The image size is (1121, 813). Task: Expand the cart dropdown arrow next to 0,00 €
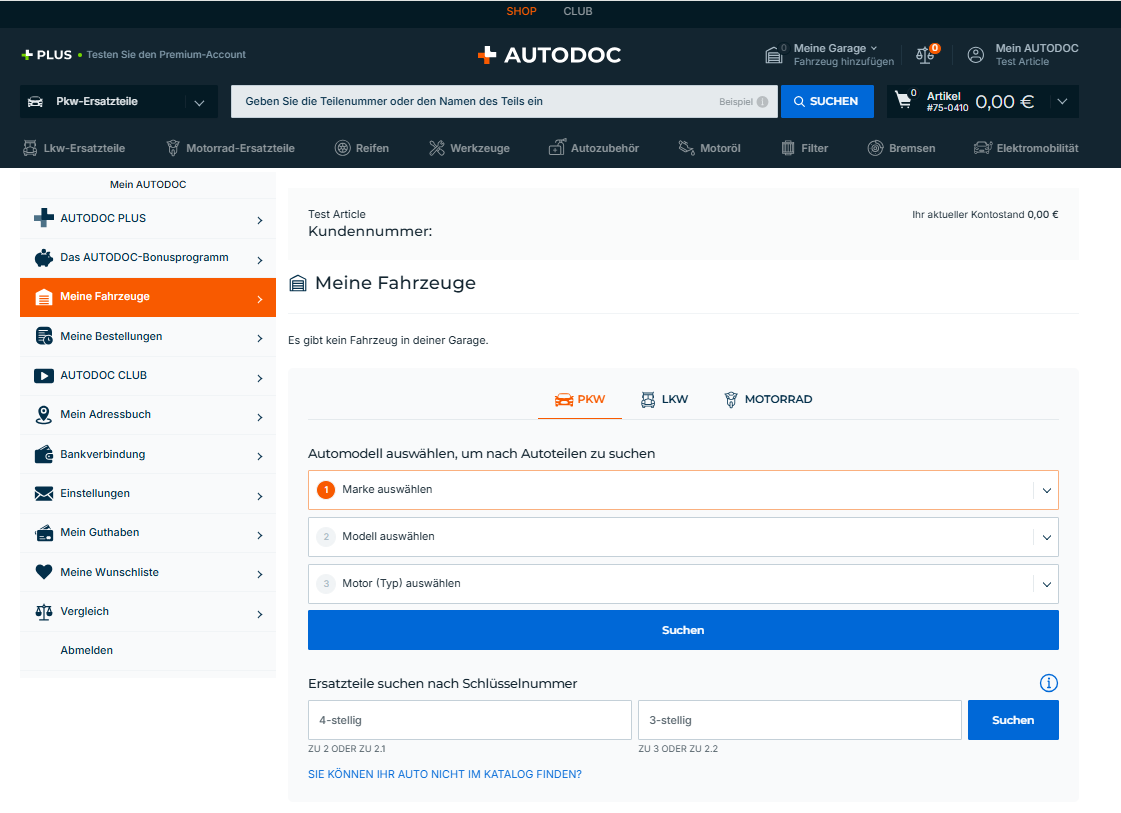click(1061, 101)
